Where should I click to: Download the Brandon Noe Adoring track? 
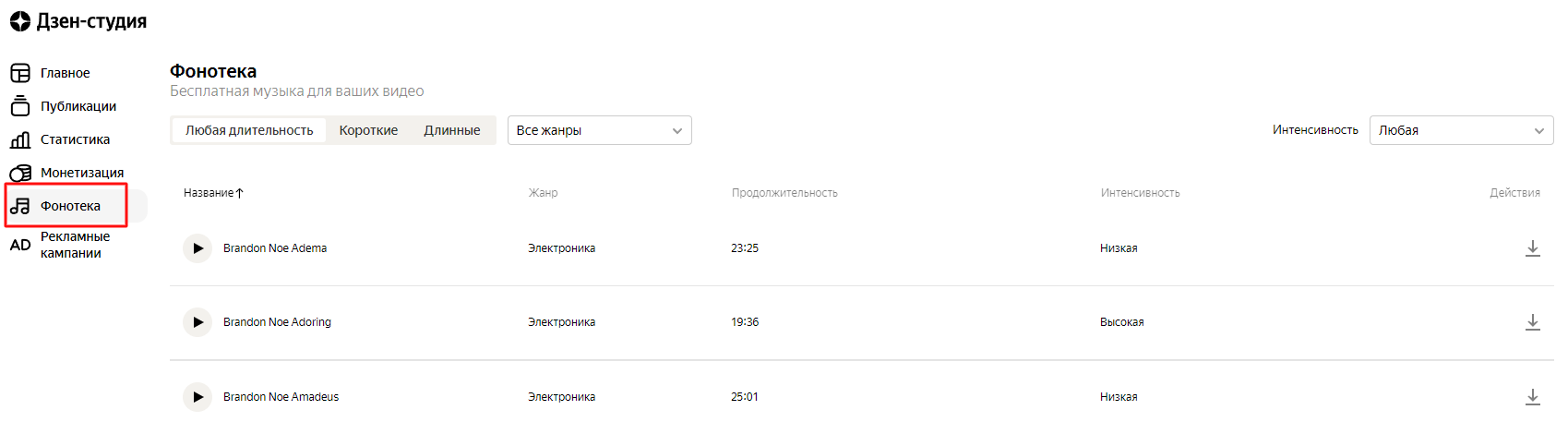1532,322
